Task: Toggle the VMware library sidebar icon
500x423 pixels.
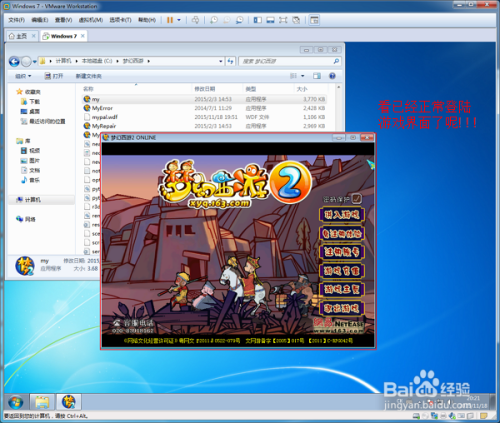Action: click(257, 20)
